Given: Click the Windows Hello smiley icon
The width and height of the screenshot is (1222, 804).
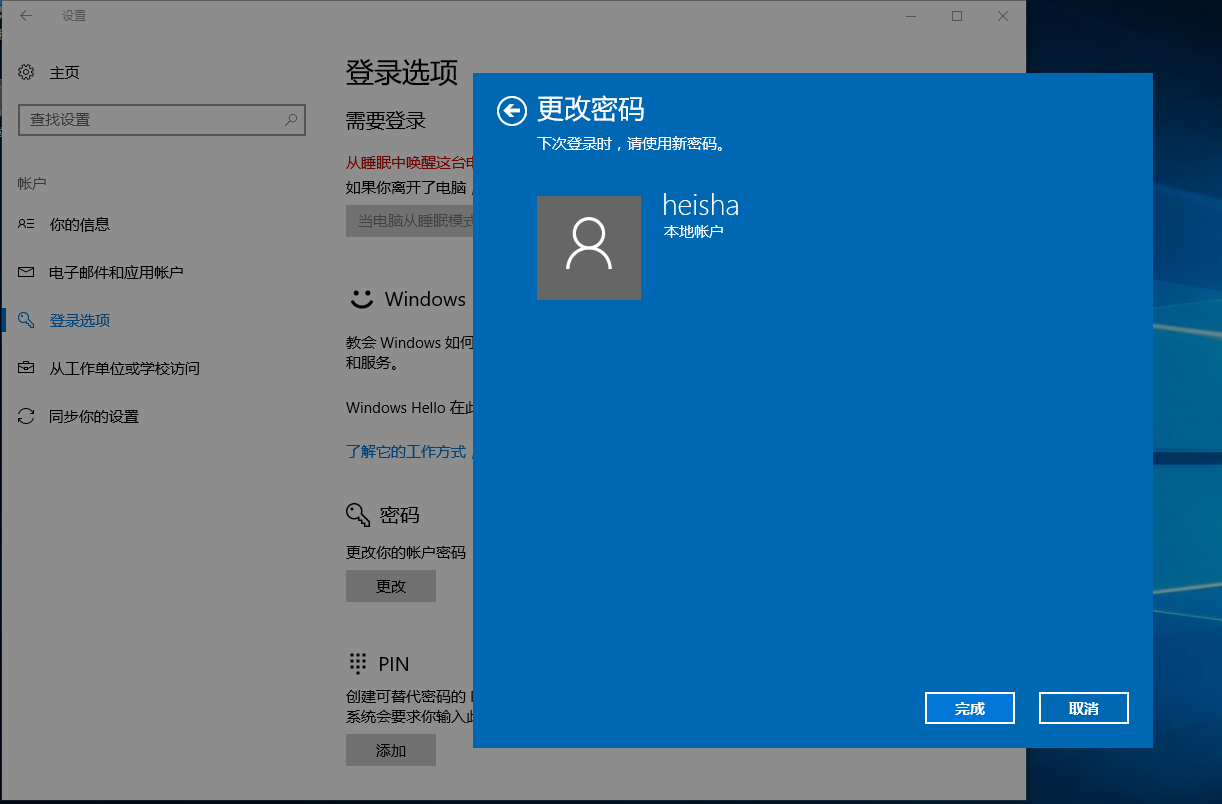Looking at the screenshot, I should pos(360,299).
